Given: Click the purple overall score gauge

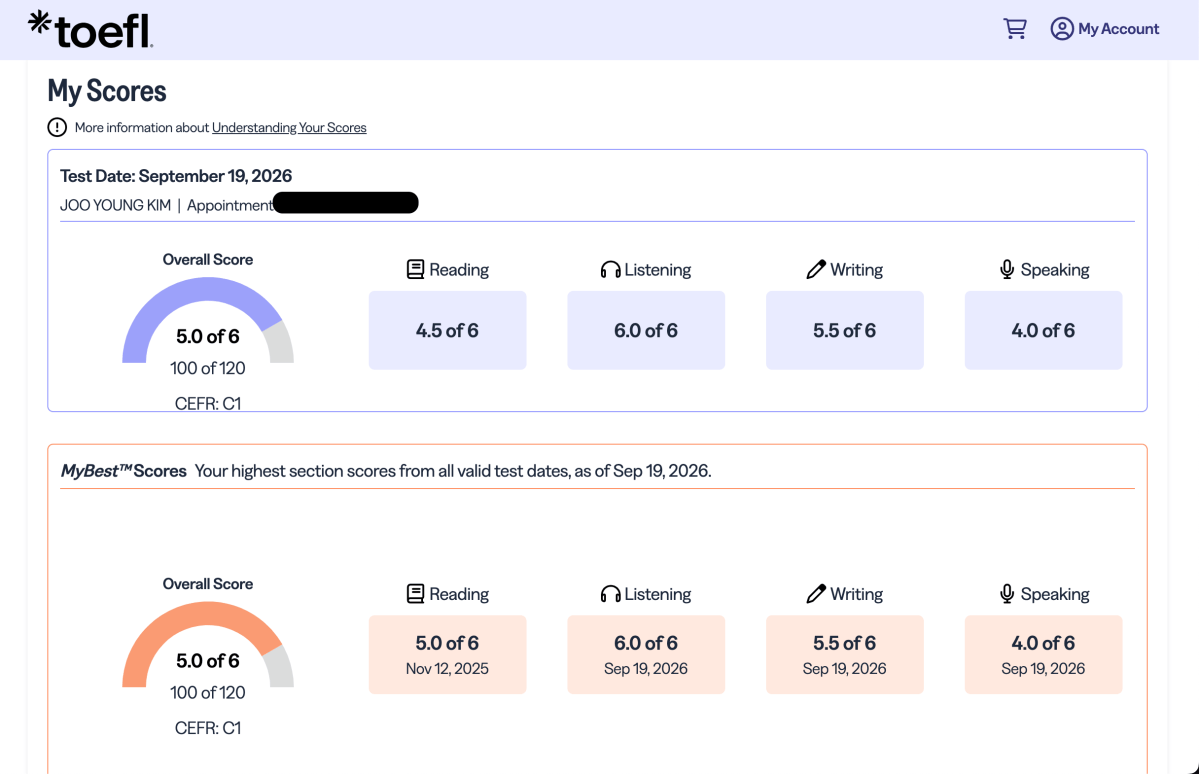Looking at the screenshot, I should (x=208, y=320).
